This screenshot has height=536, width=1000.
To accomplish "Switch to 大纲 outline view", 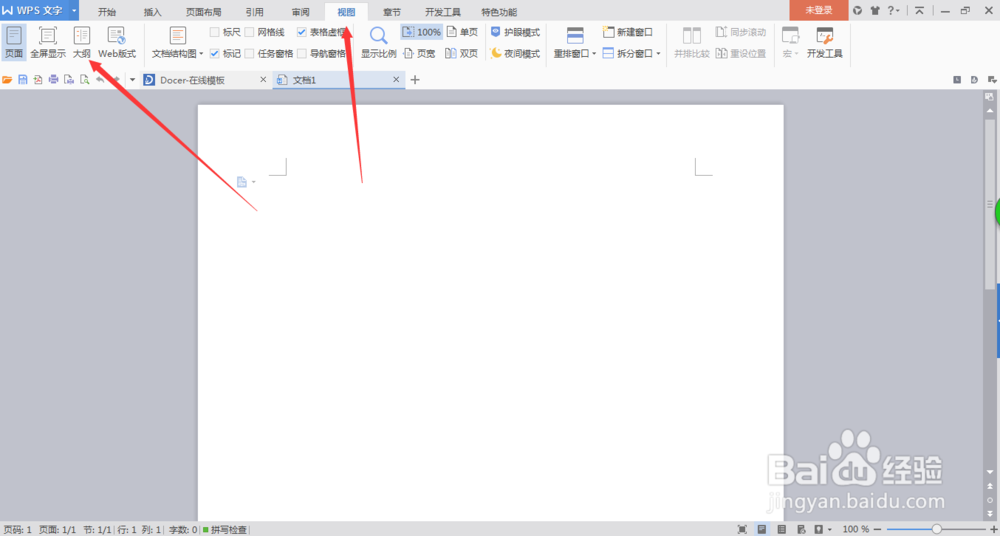I will [x=82, y=43].
